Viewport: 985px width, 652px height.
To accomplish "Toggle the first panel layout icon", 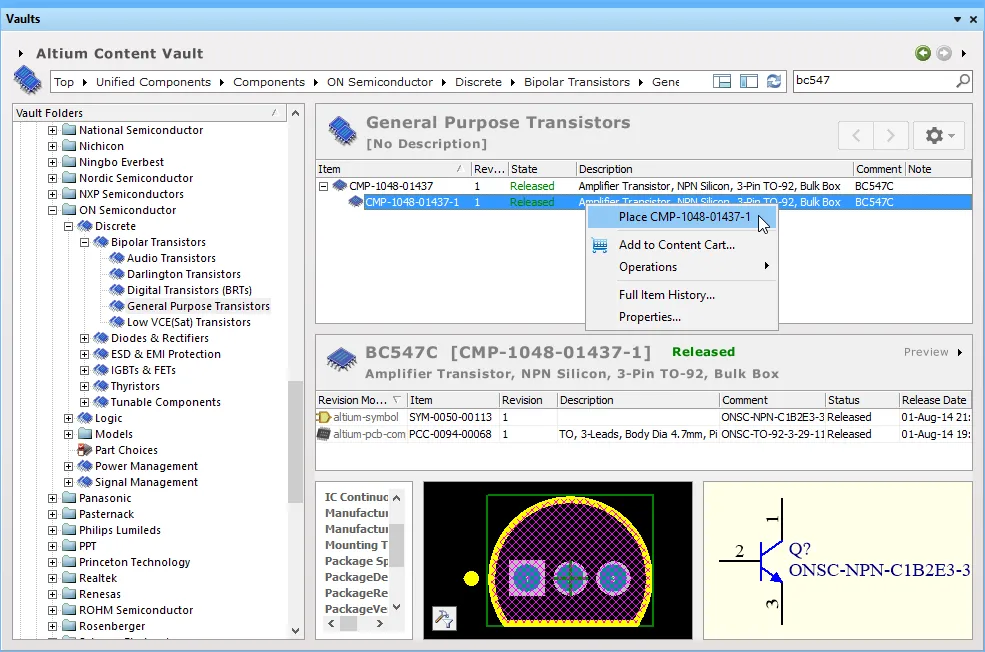I will [722, 82].
